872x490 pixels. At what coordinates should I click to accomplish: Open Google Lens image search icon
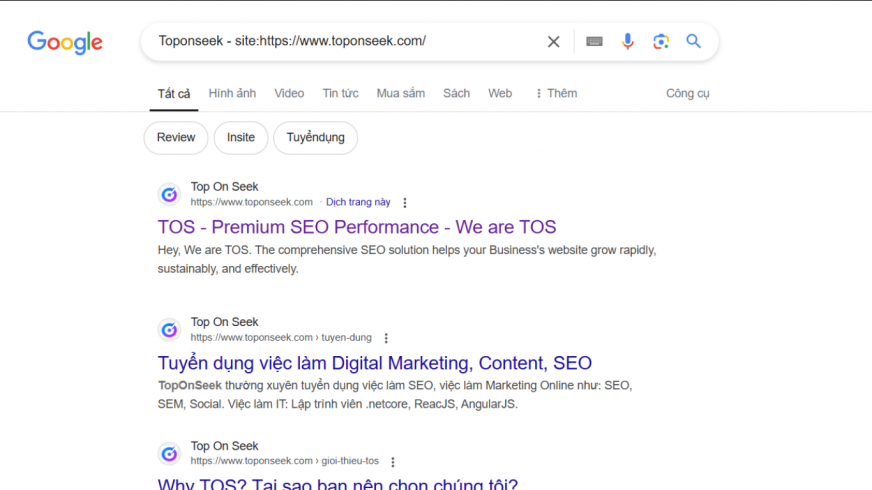click(x=660, y=42)
